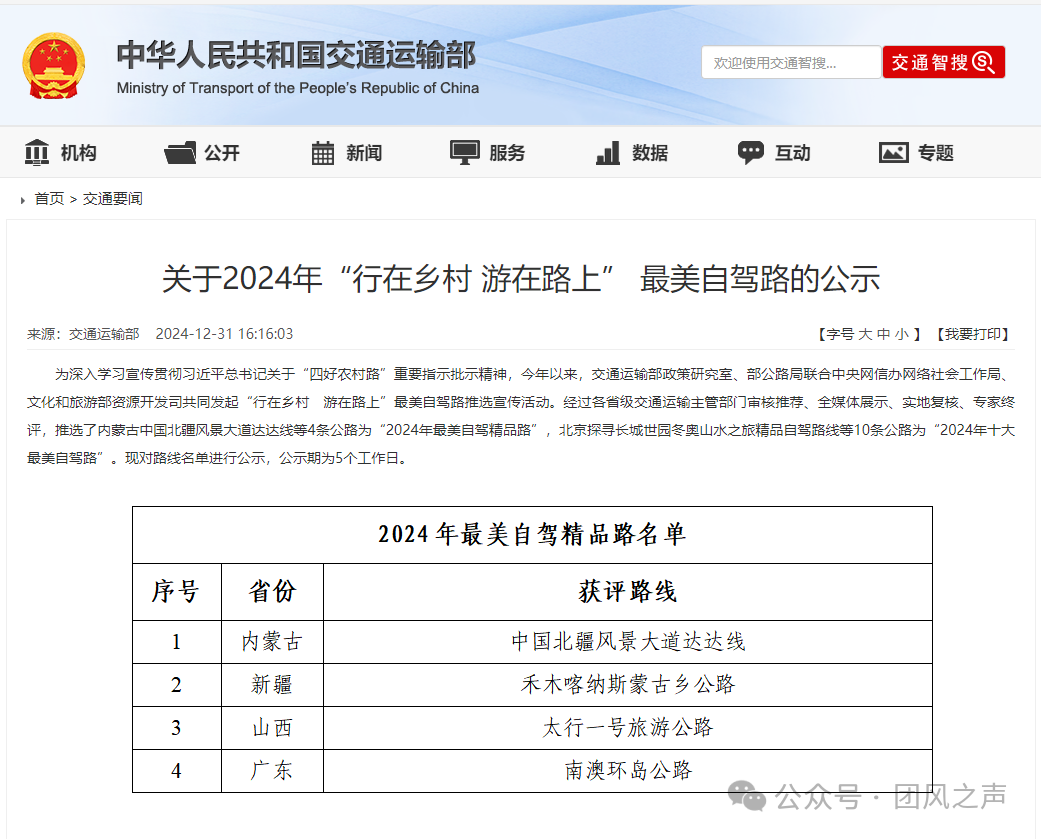Click the 专题 picture icon

894,153
